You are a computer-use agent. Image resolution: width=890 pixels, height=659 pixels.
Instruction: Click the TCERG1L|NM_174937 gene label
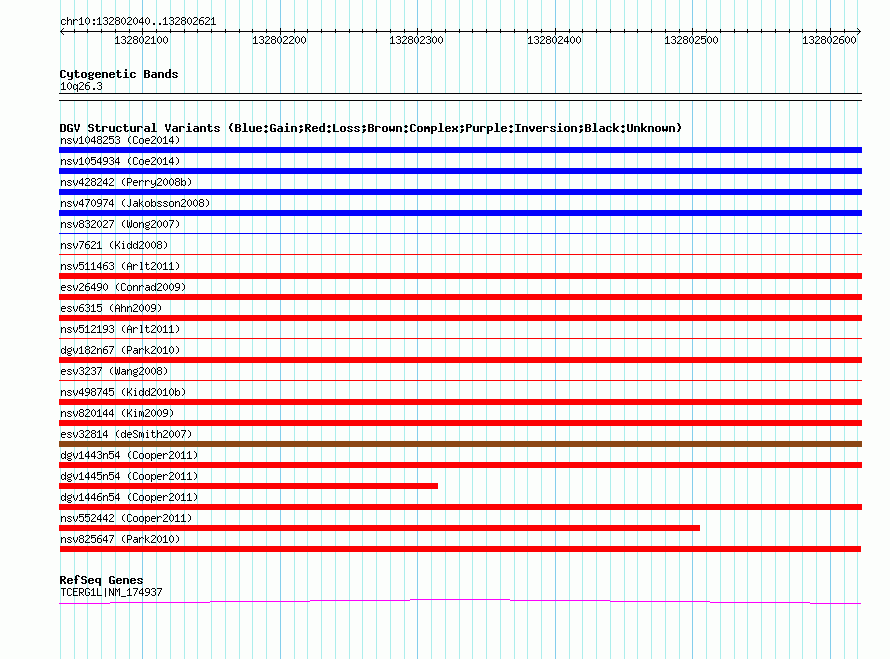coord(111,592)
